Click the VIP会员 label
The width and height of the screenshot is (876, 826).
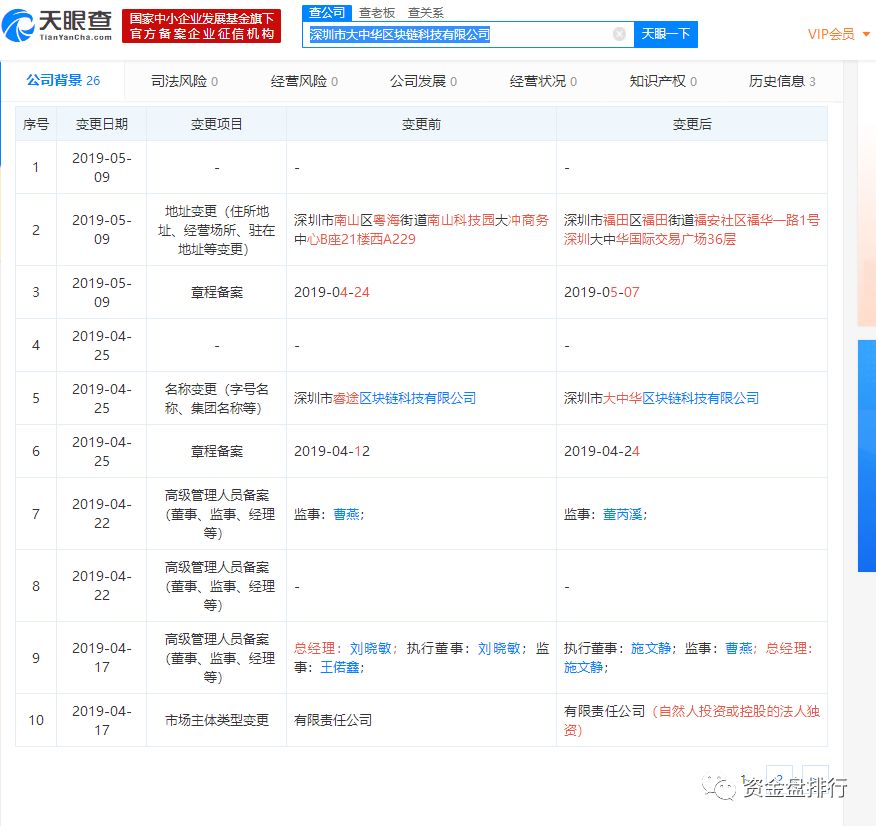click(x=831, y=35)
